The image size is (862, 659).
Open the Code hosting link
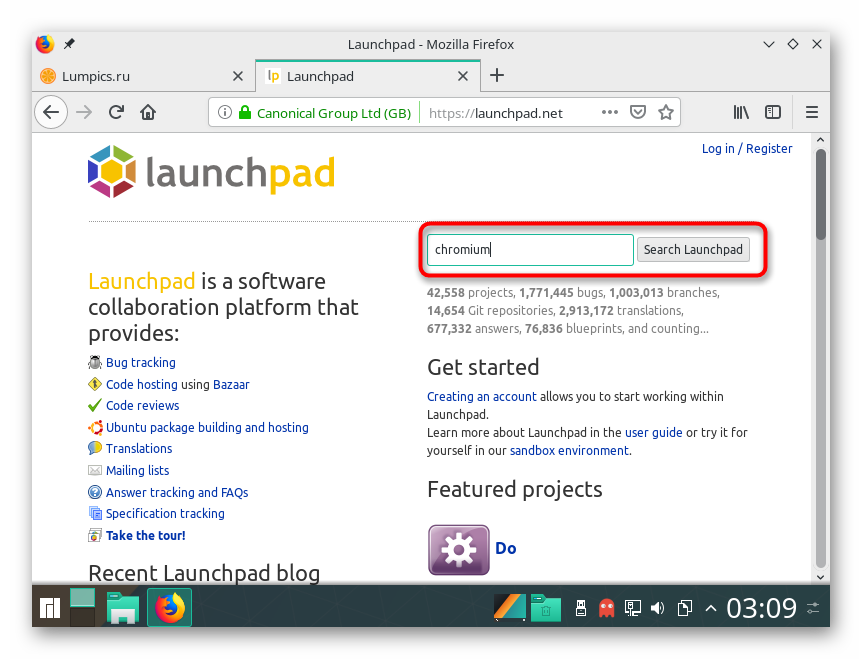(142, 384)
